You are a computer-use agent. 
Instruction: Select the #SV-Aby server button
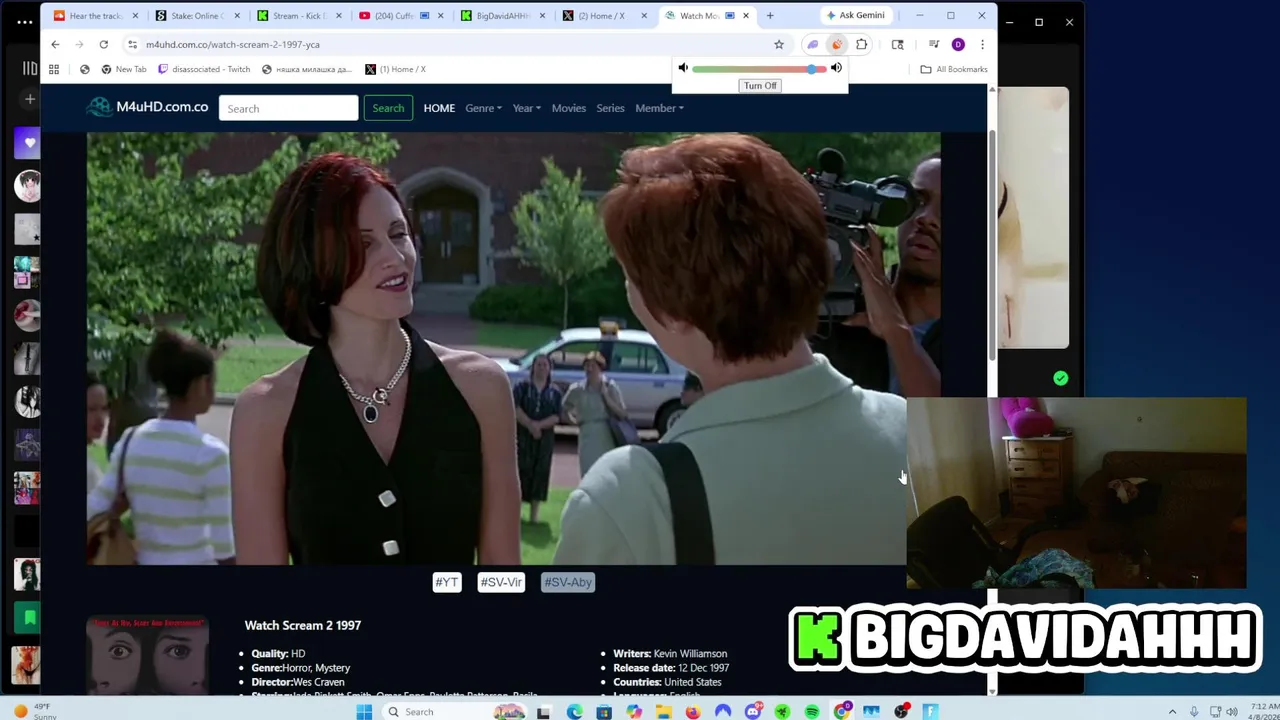(568, 582)
